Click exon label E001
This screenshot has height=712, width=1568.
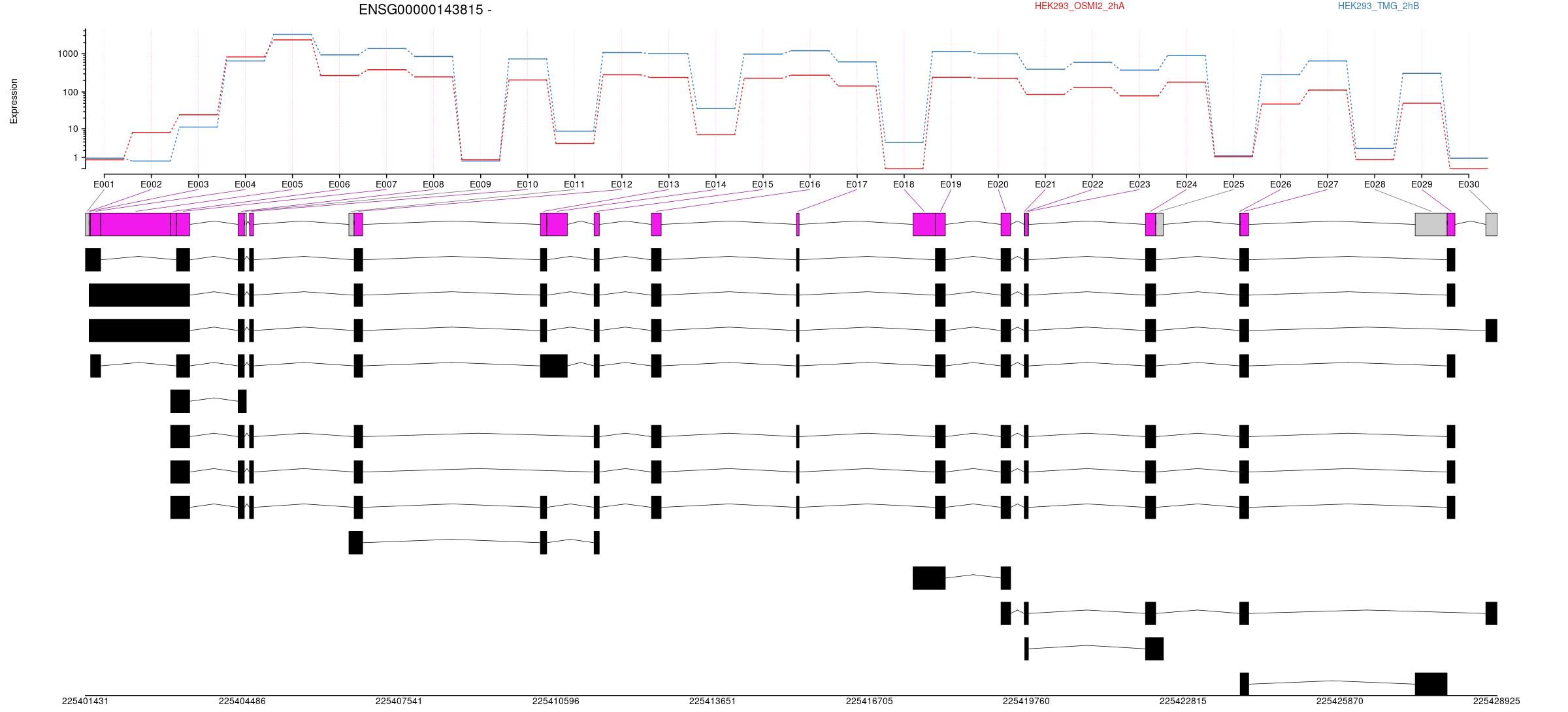104,184
